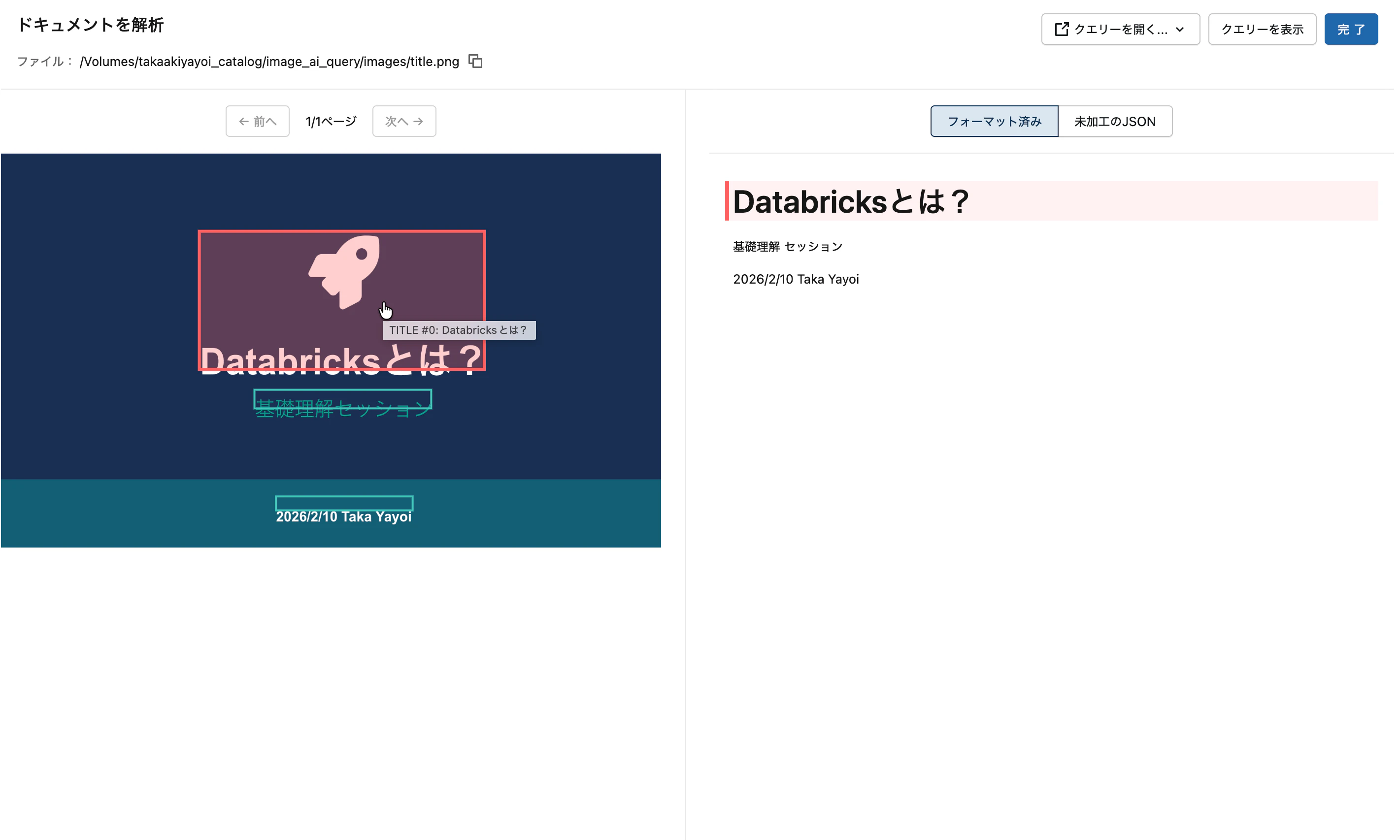
Task: Click the Databricksとは？ heading in results
Action: 851,201
